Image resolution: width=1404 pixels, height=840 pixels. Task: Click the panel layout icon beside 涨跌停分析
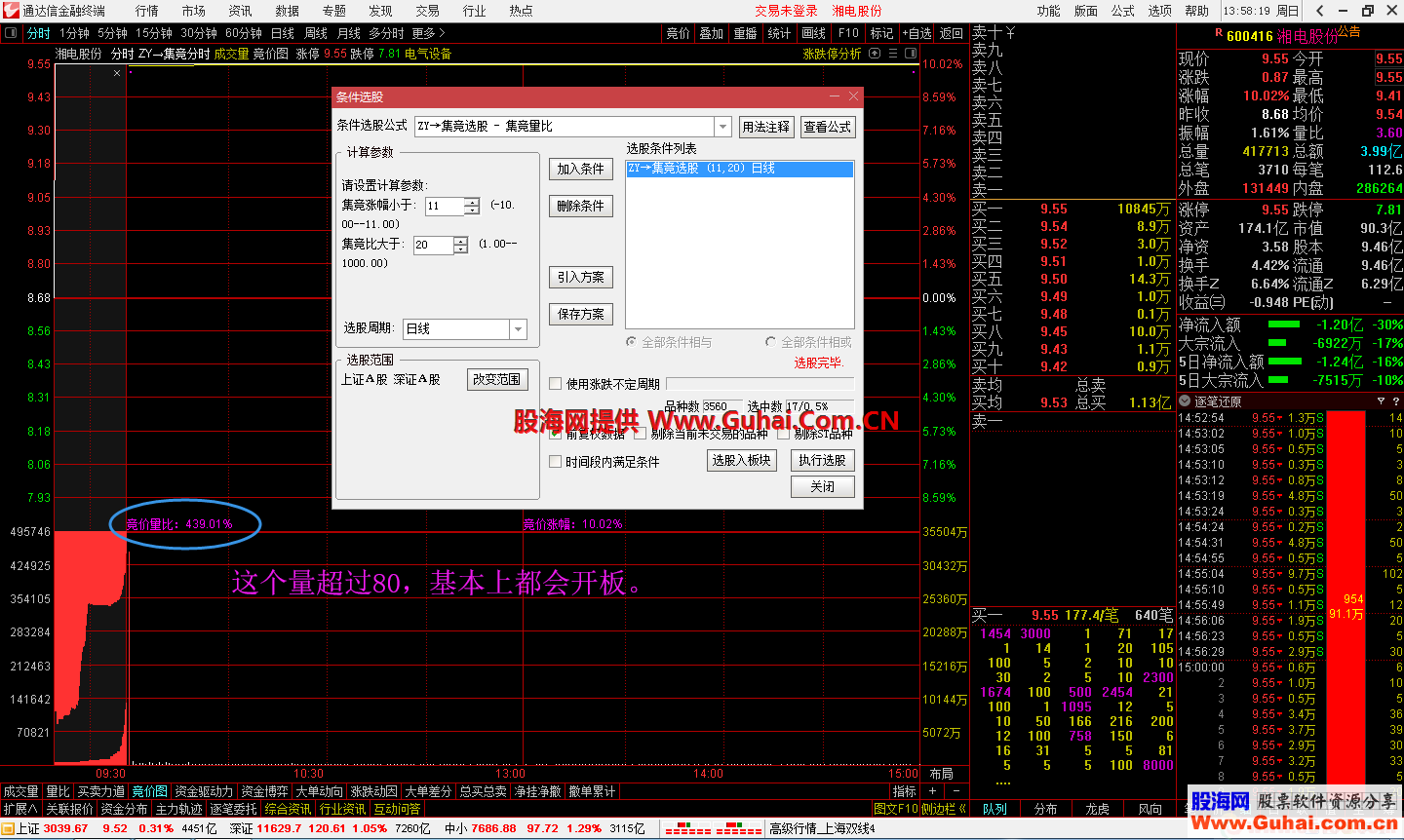click(x=911, y=54)
